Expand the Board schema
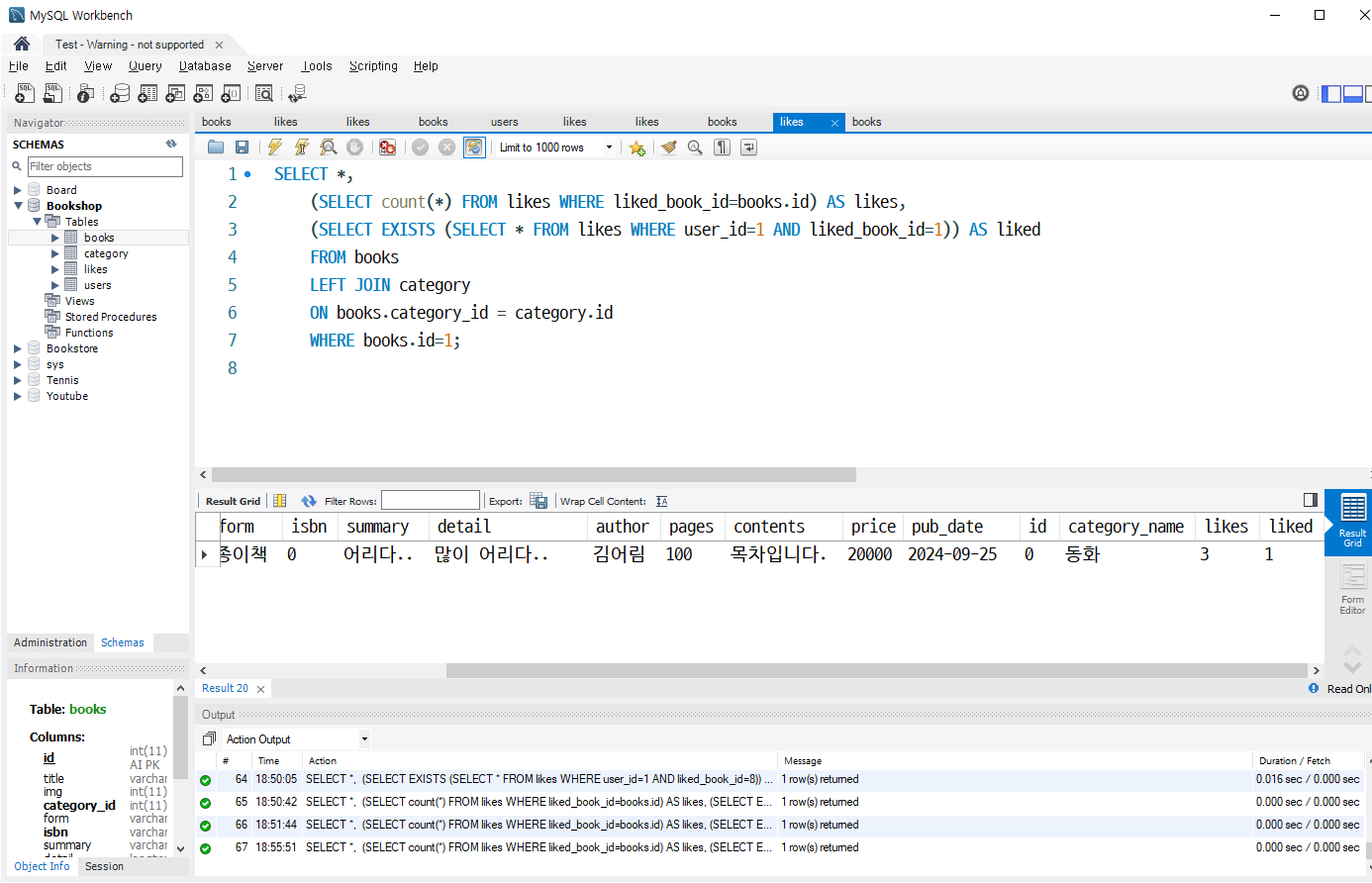This screenshot has height=883, width=1372. click(x=17, y=190)
